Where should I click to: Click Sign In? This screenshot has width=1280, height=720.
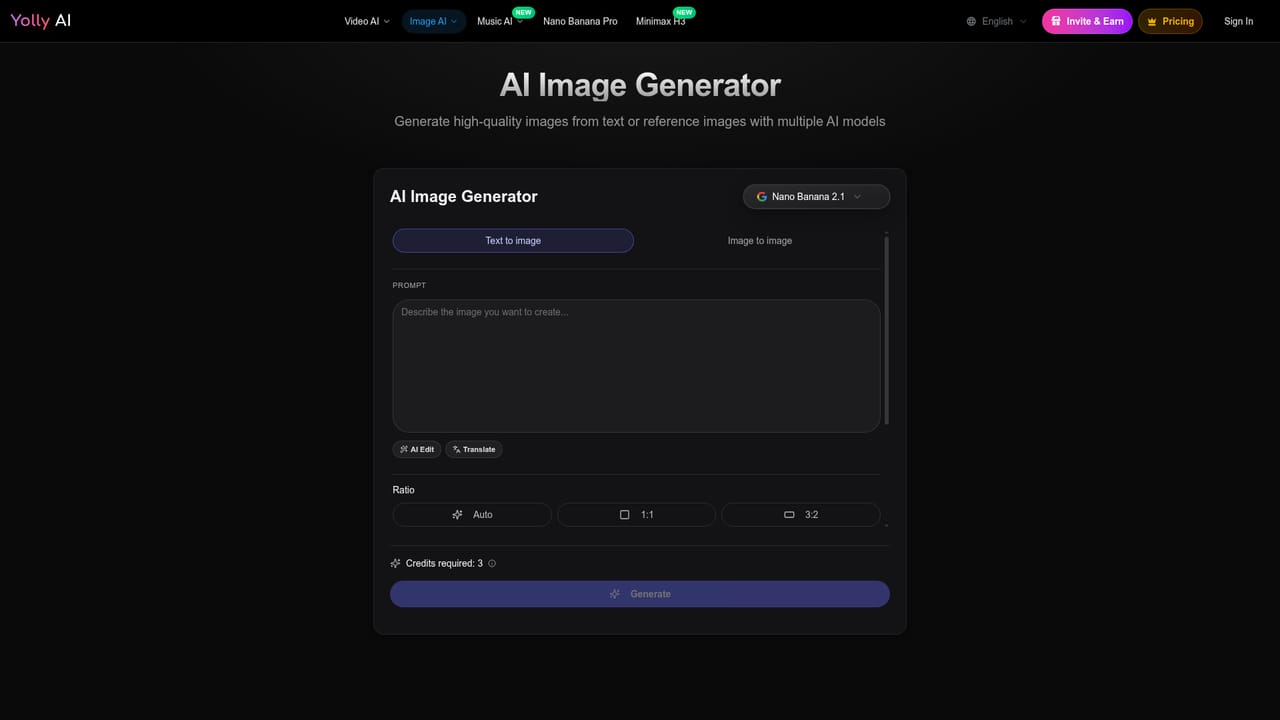[x=1238, y=21]
